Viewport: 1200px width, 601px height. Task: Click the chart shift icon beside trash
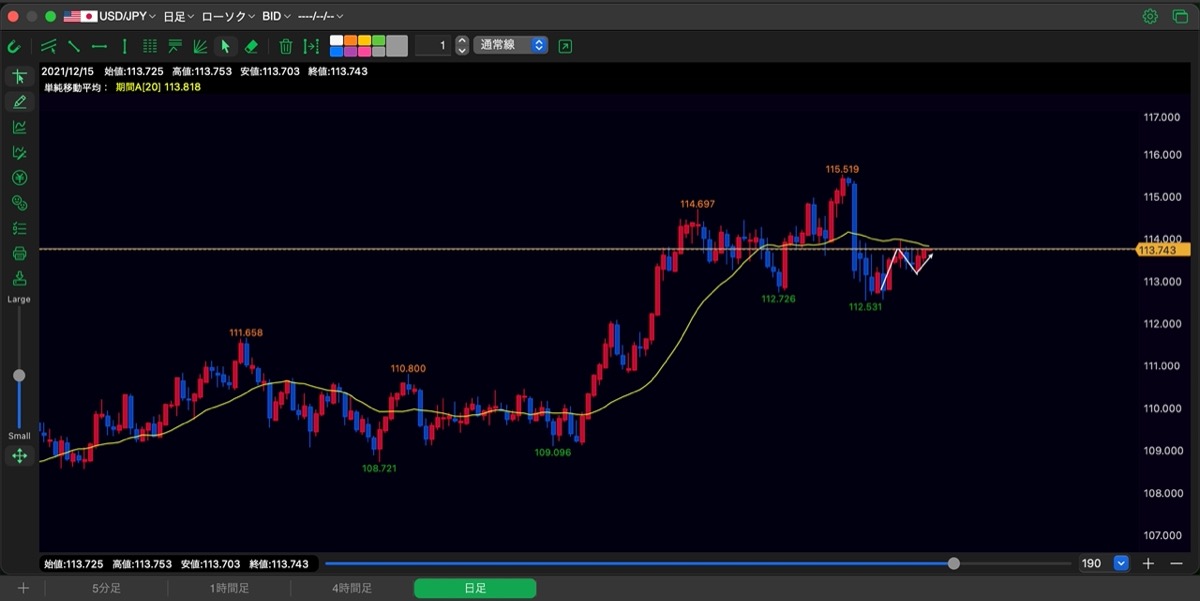tap(311, 46)
